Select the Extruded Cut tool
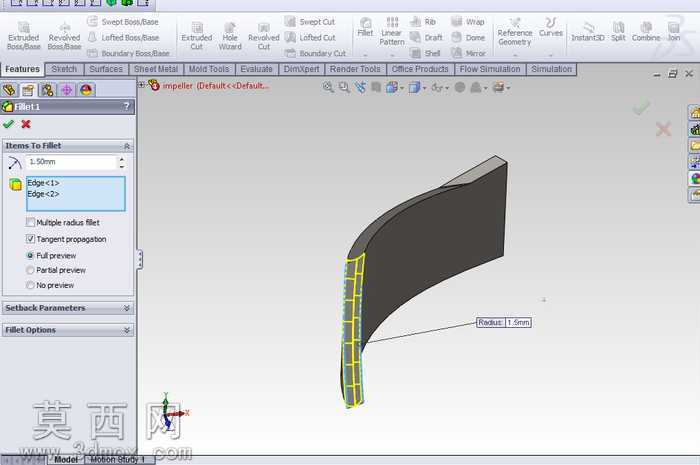Image resolution: width=700 pixels, height=465 pixels. click(x=196, y=36)
